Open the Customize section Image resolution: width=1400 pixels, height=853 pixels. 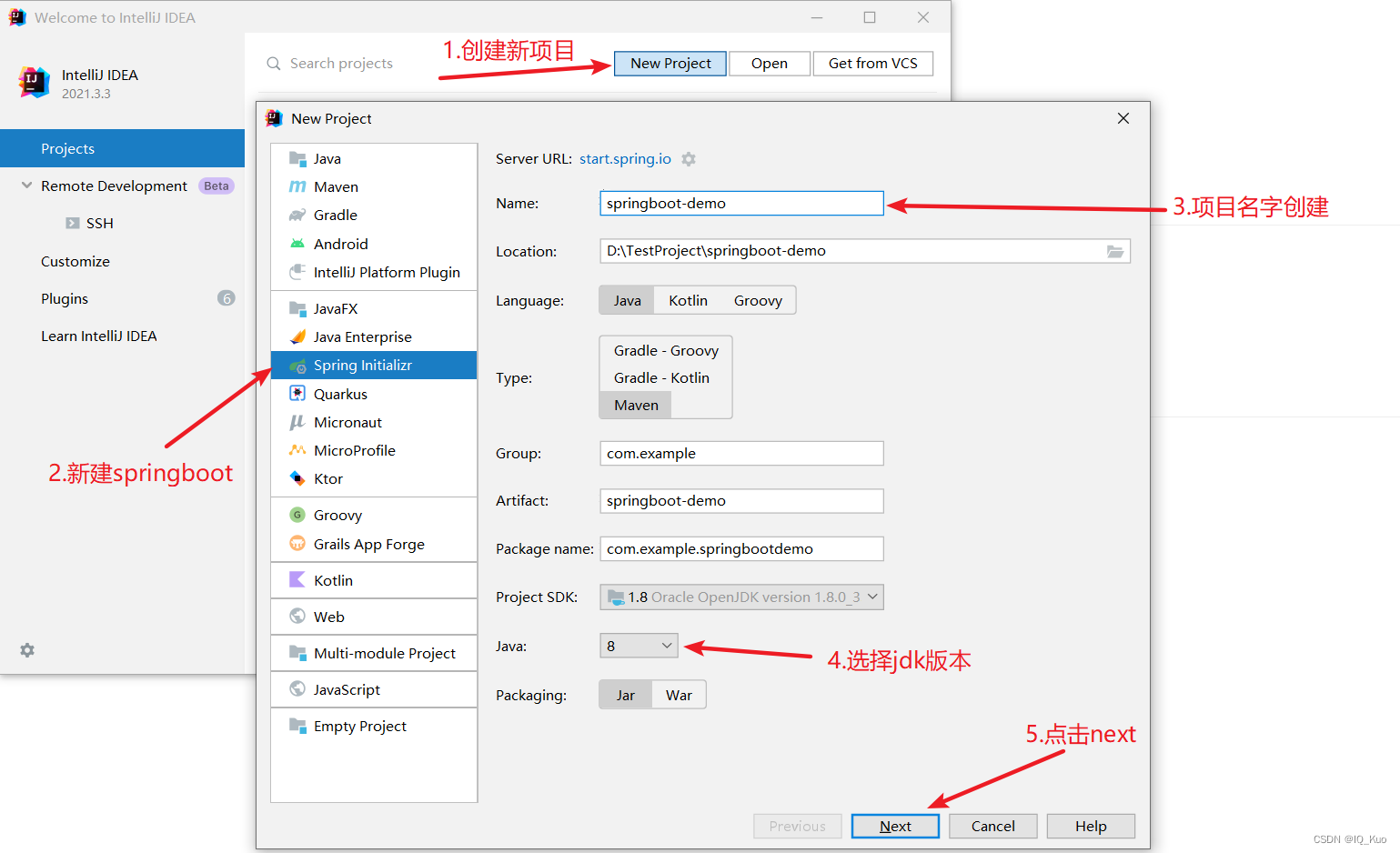(76, 261)
